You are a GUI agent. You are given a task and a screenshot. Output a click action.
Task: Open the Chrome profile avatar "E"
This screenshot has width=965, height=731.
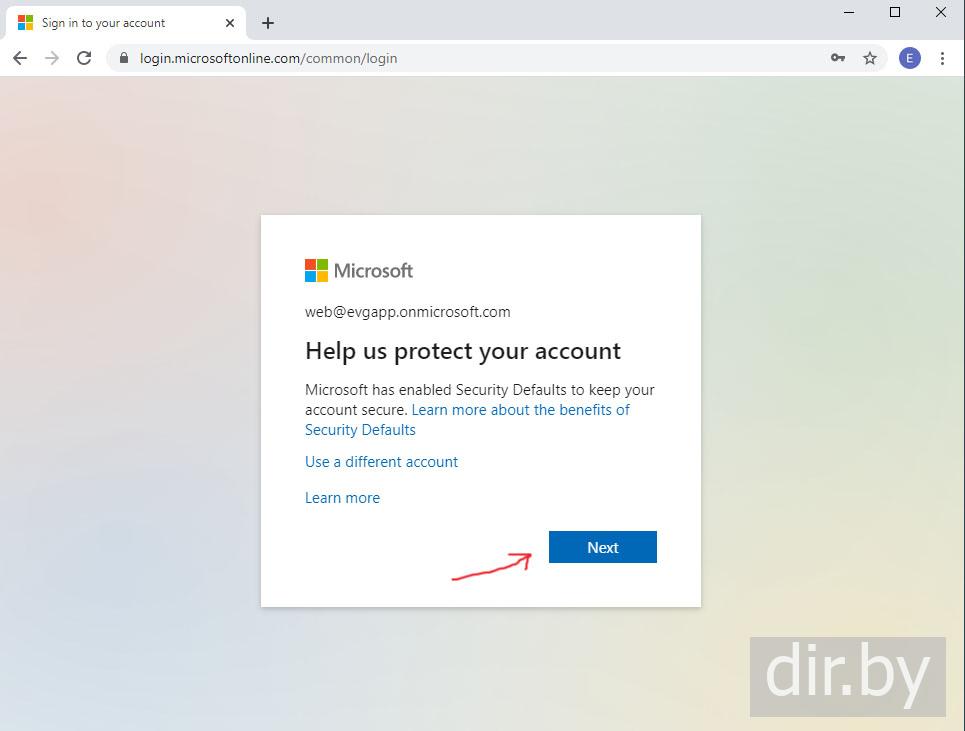click(x=910, y=58)
